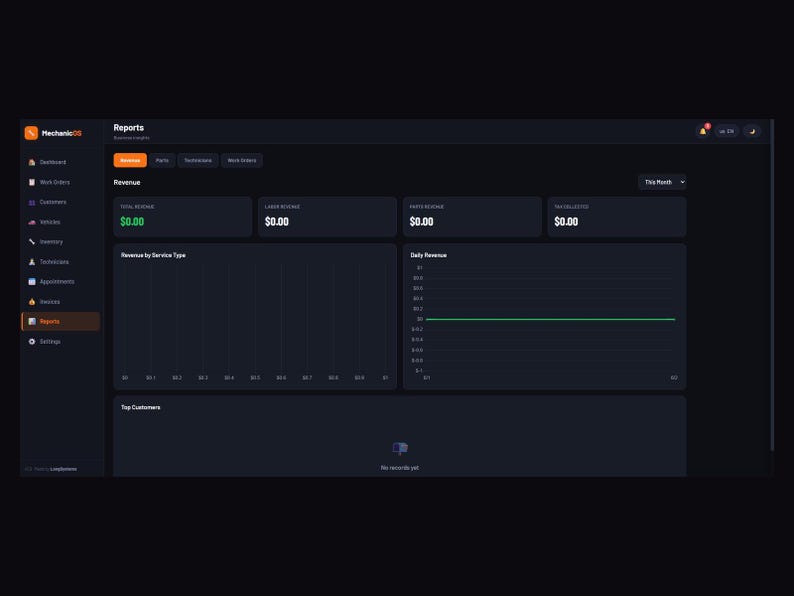Click the Top Customers heading

pyautogui.click(x=140, y=407)
